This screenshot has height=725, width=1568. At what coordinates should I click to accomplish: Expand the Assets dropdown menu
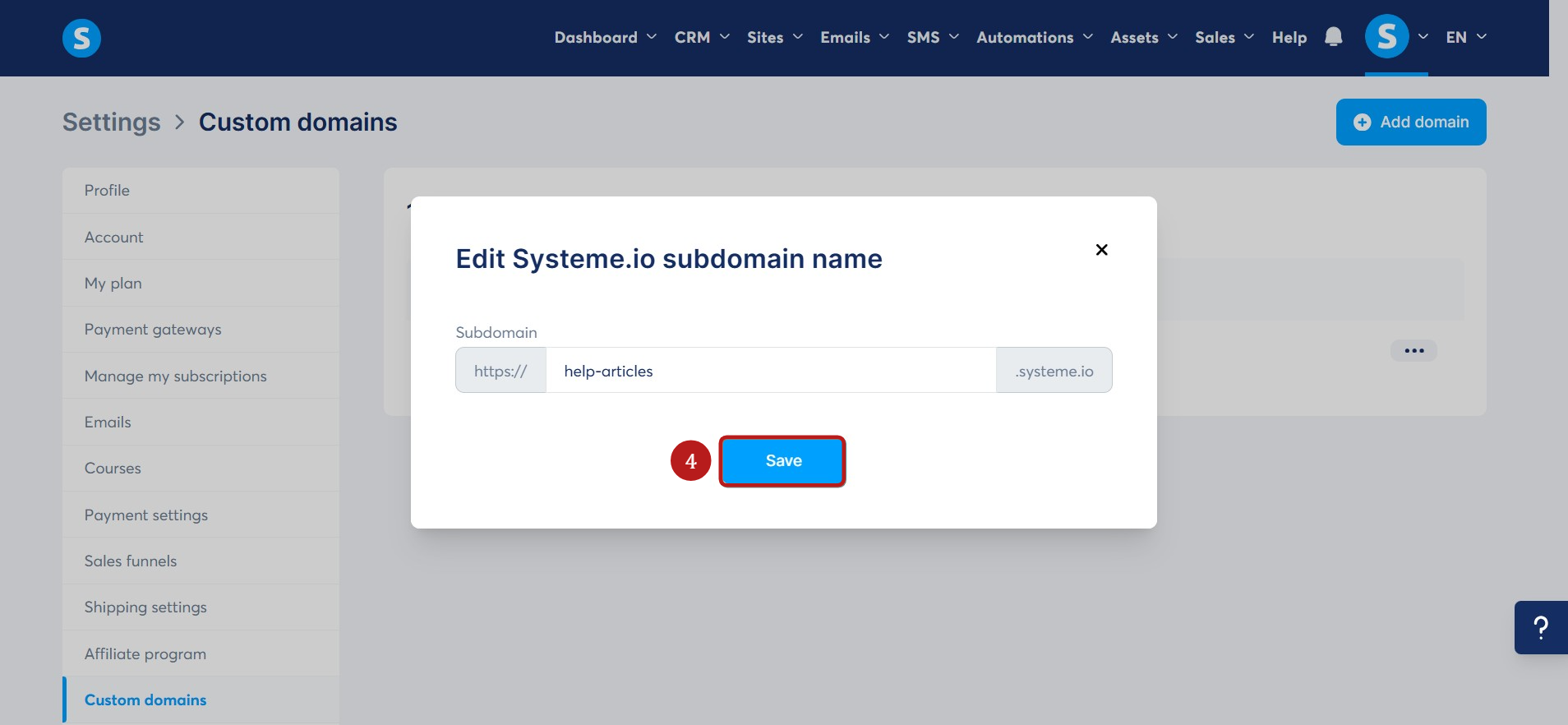click(1144, 37)
